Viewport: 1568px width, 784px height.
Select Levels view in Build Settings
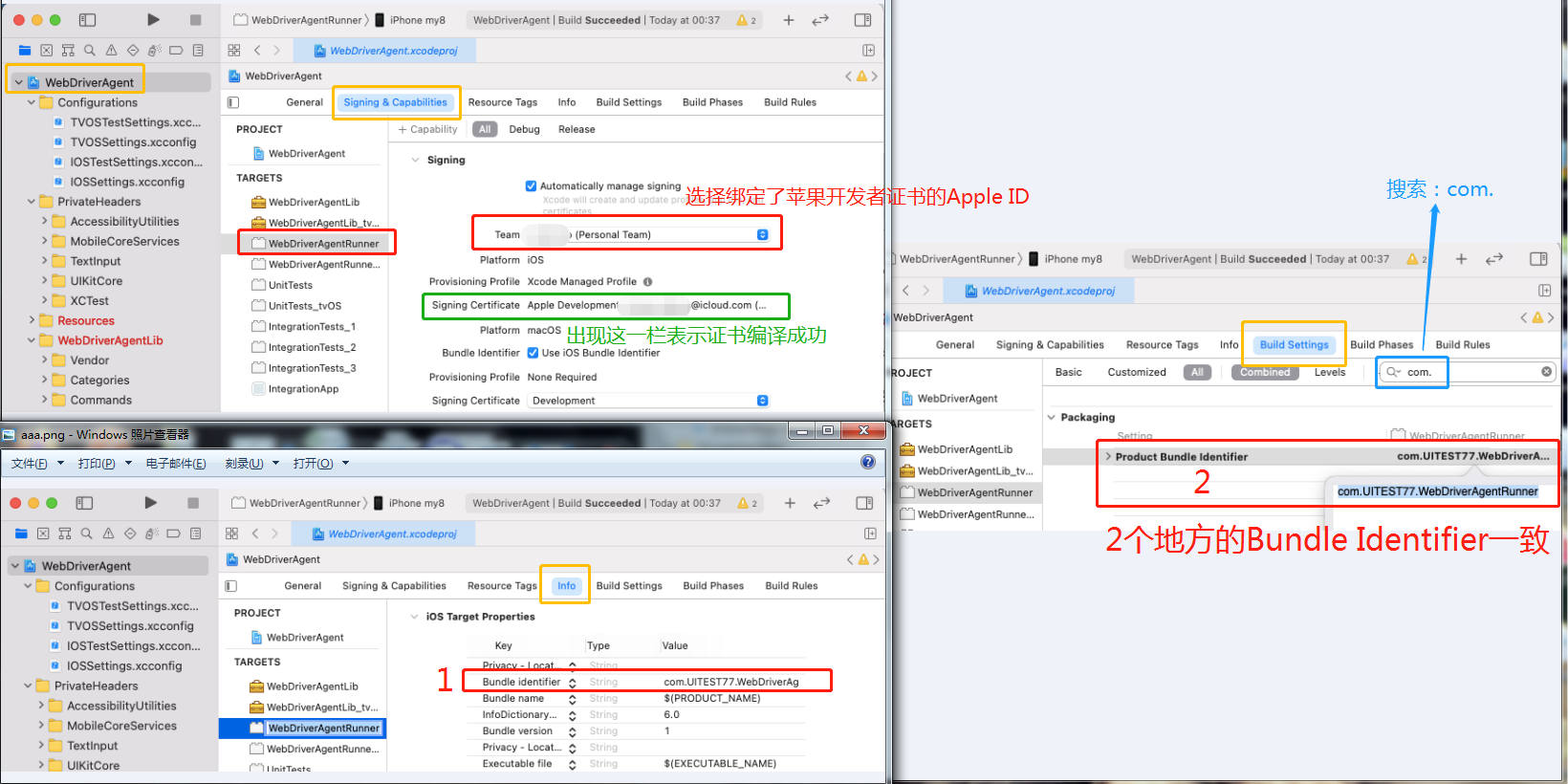coord(1329,372)
